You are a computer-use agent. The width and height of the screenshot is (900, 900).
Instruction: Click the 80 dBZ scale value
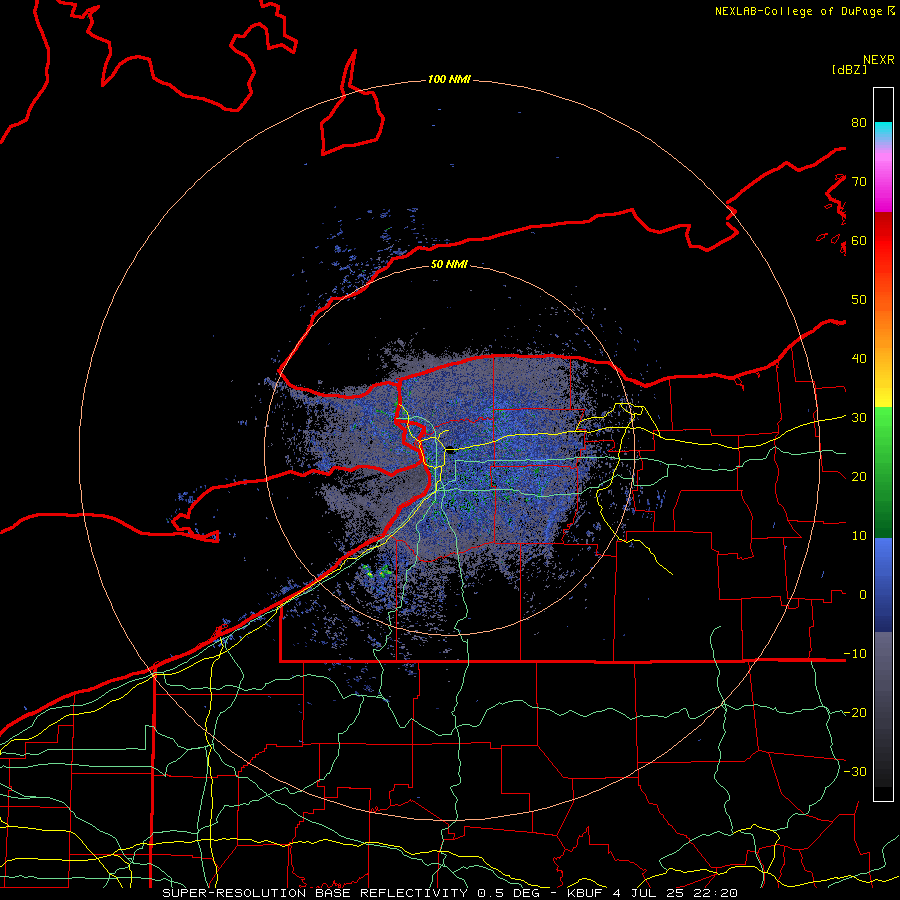(x=859, y=122)
